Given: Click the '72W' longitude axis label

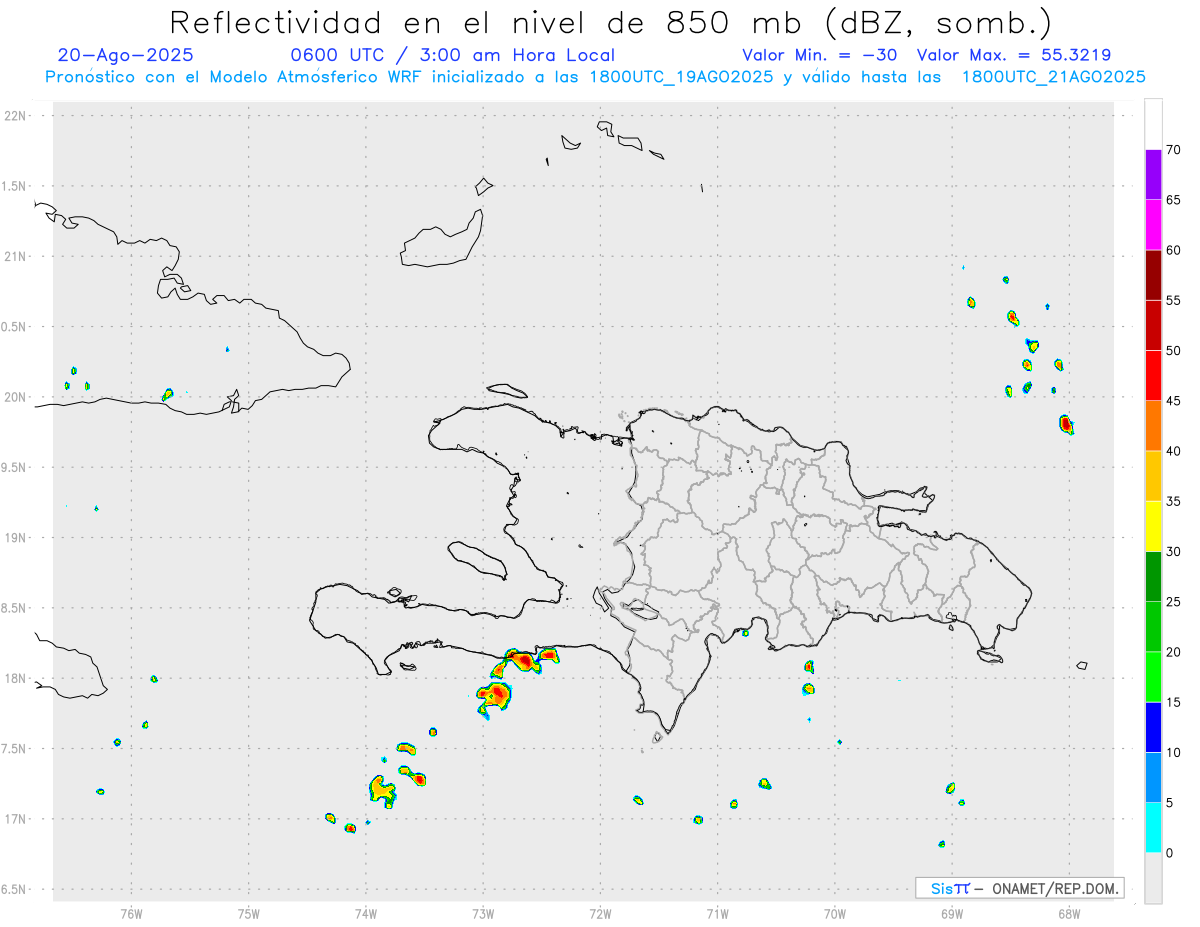Looking at the screenshot, I should pyautogui.click(x=600, y=914).
